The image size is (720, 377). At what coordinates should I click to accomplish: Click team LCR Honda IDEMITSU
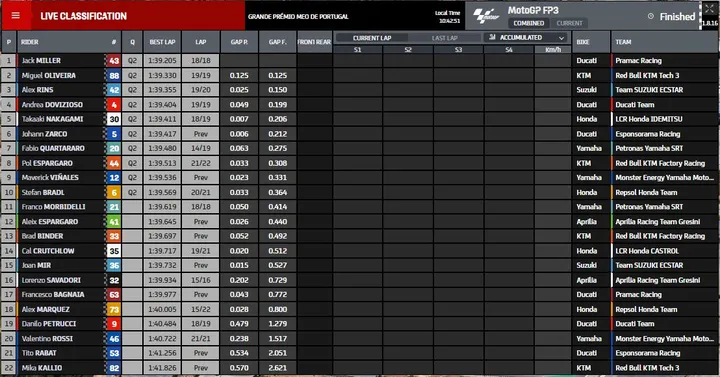649,119
